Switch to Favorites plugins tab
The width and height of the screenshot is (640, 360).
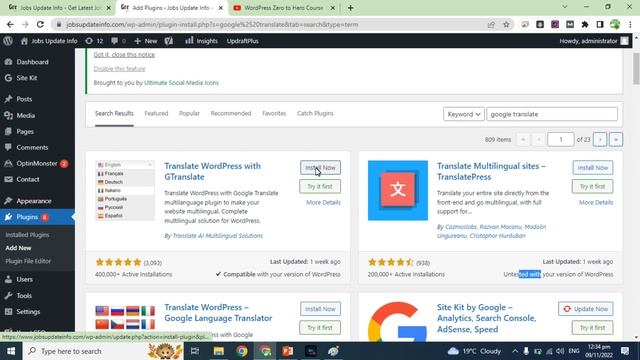tap(274, 113)
